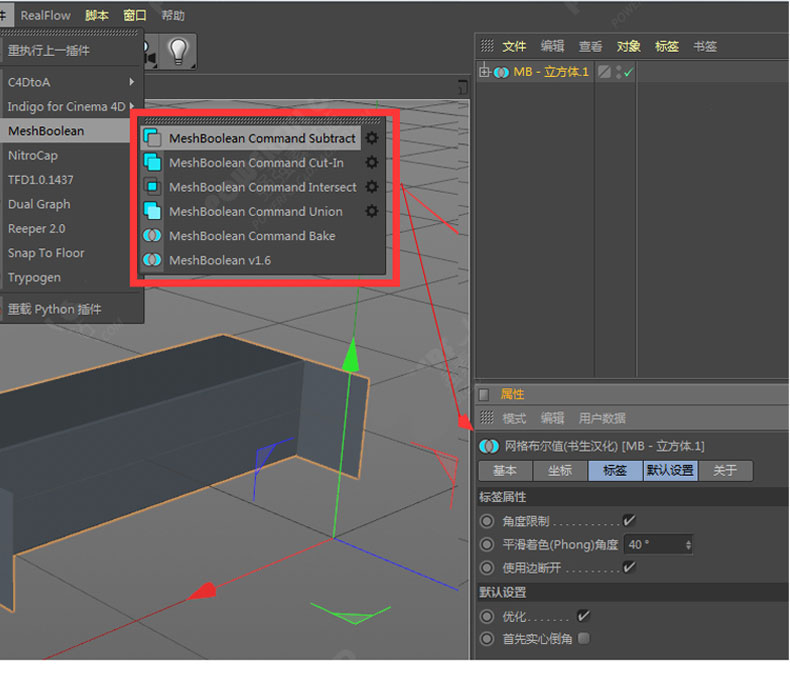Viewport: 790px width, 673px height.
Task: Click MeshBoolean Command Subtract icon
Action: click(x=152, y=138)
